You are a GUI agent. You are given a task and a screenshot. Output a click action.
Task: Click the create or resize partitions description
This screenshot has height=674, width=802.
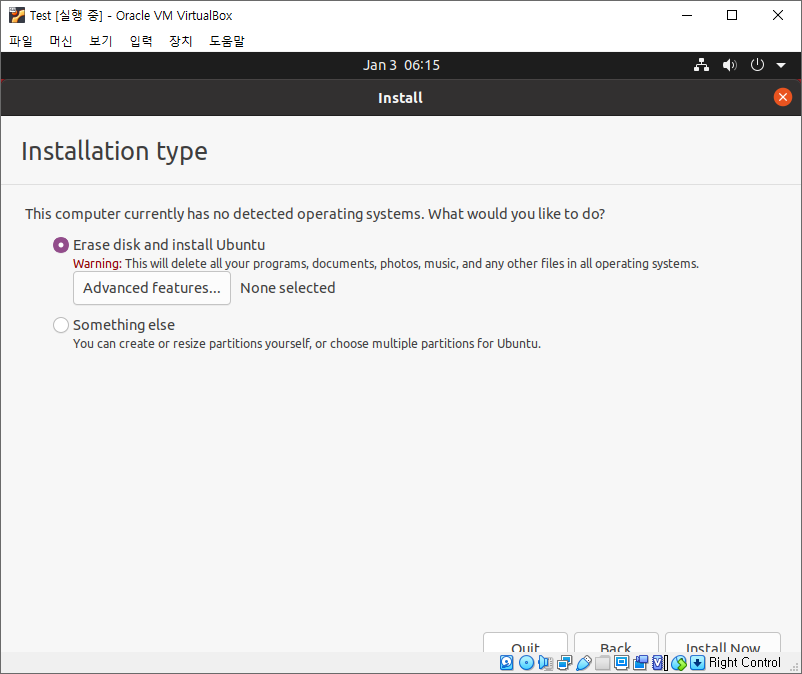tap(307, 344)
